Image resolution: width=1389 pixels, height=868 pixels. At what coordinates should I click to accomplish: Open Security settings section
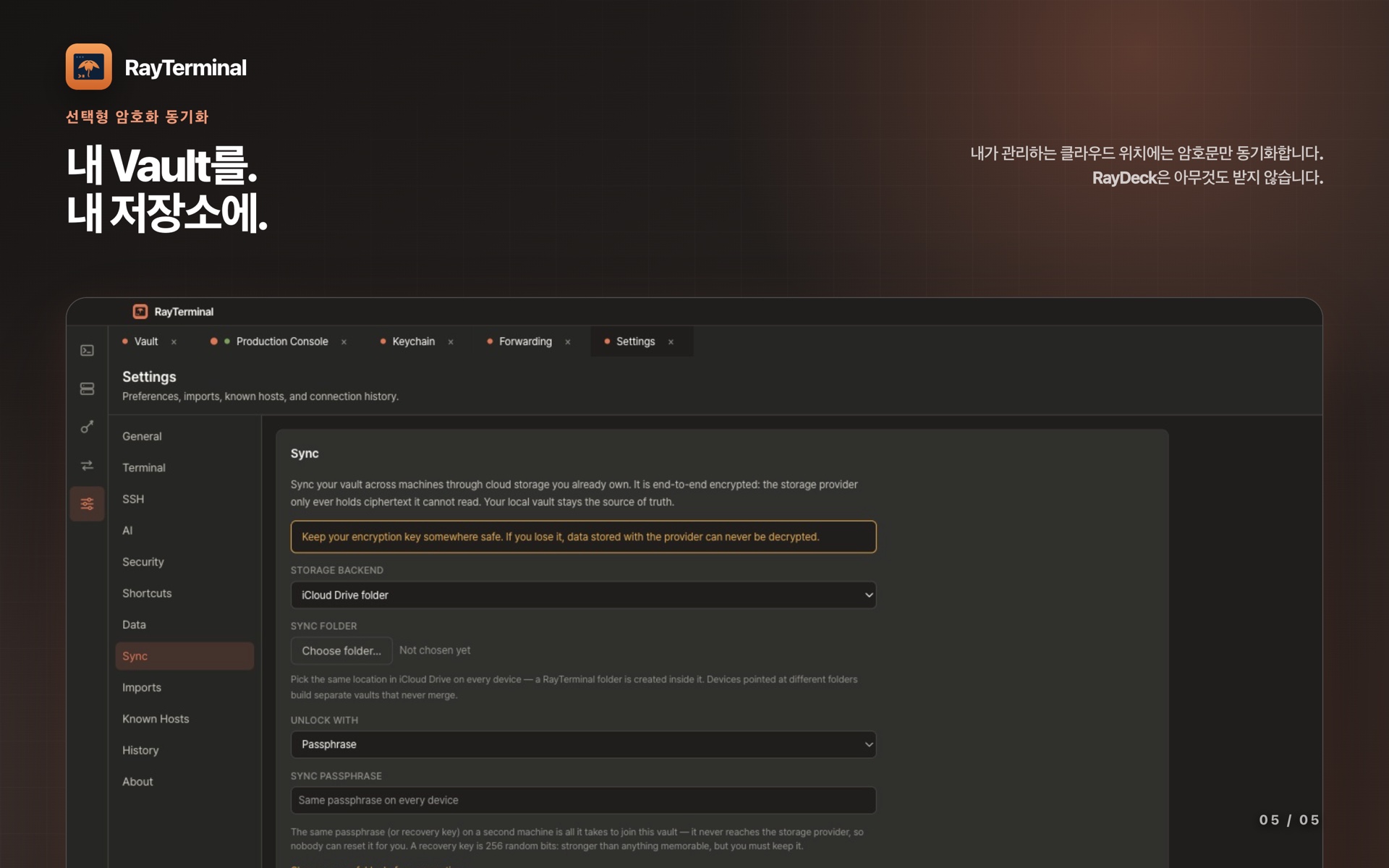click(184, 562)
